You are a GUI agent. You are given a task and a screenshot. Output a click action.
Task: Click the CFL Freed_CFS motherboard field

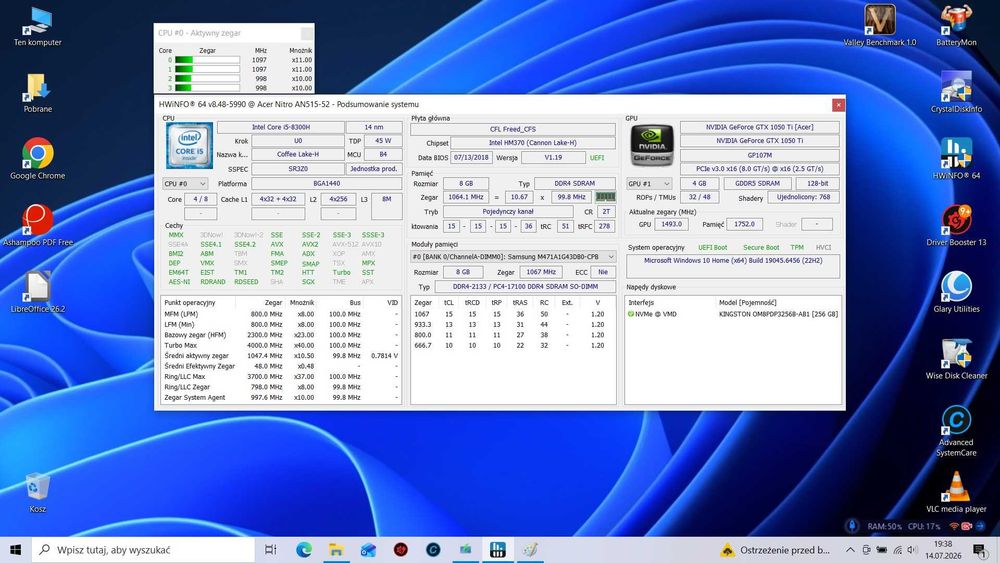coord(513,129)
